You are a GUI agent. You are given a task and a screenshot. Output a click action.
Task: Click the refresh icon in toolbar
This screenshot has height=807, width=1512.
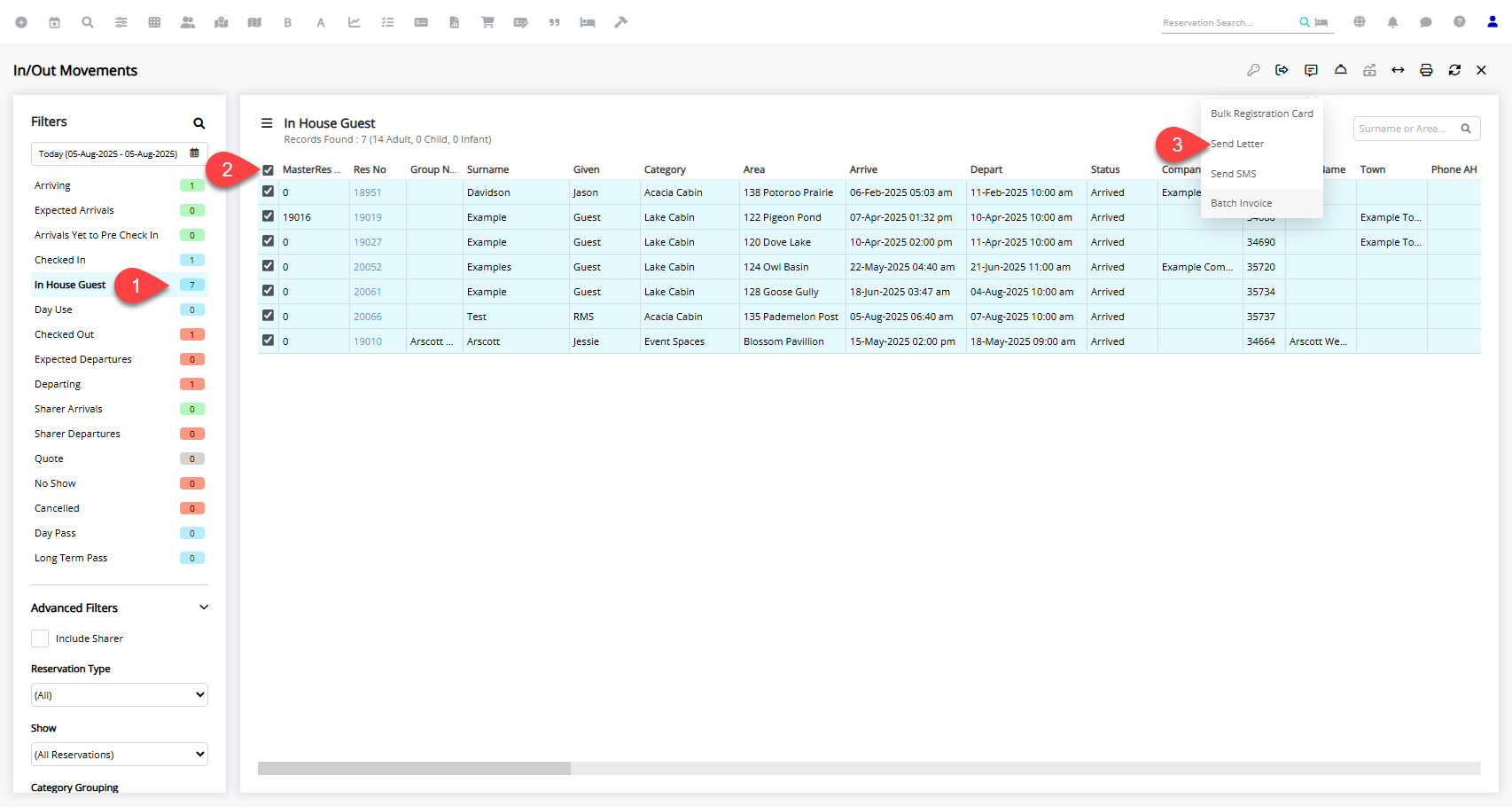pyautogui.click(x=1454, y=70)
